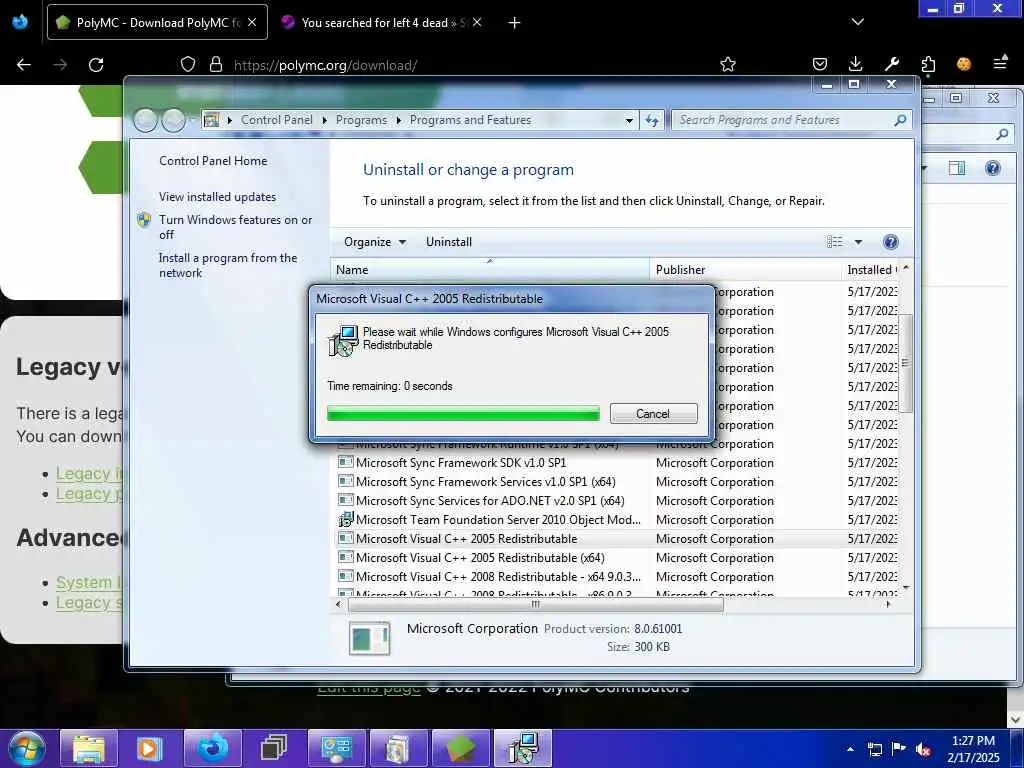Change the list view icon

coord(835,242)
